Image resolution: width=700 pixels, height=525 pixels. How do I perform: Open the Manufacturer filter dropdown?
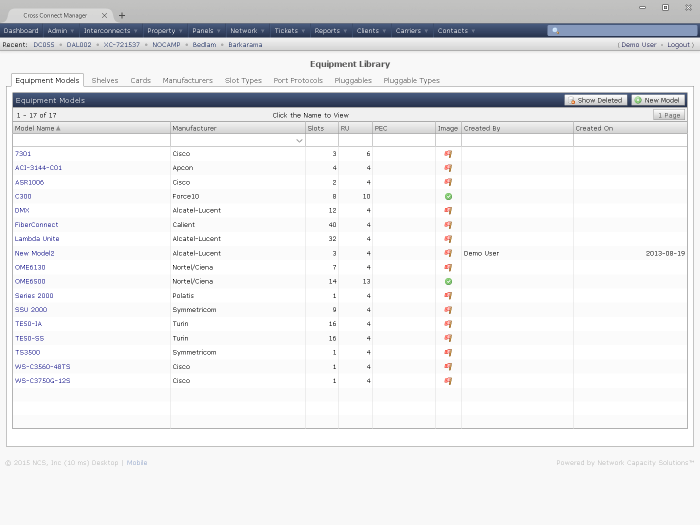[x=299, y=141]
